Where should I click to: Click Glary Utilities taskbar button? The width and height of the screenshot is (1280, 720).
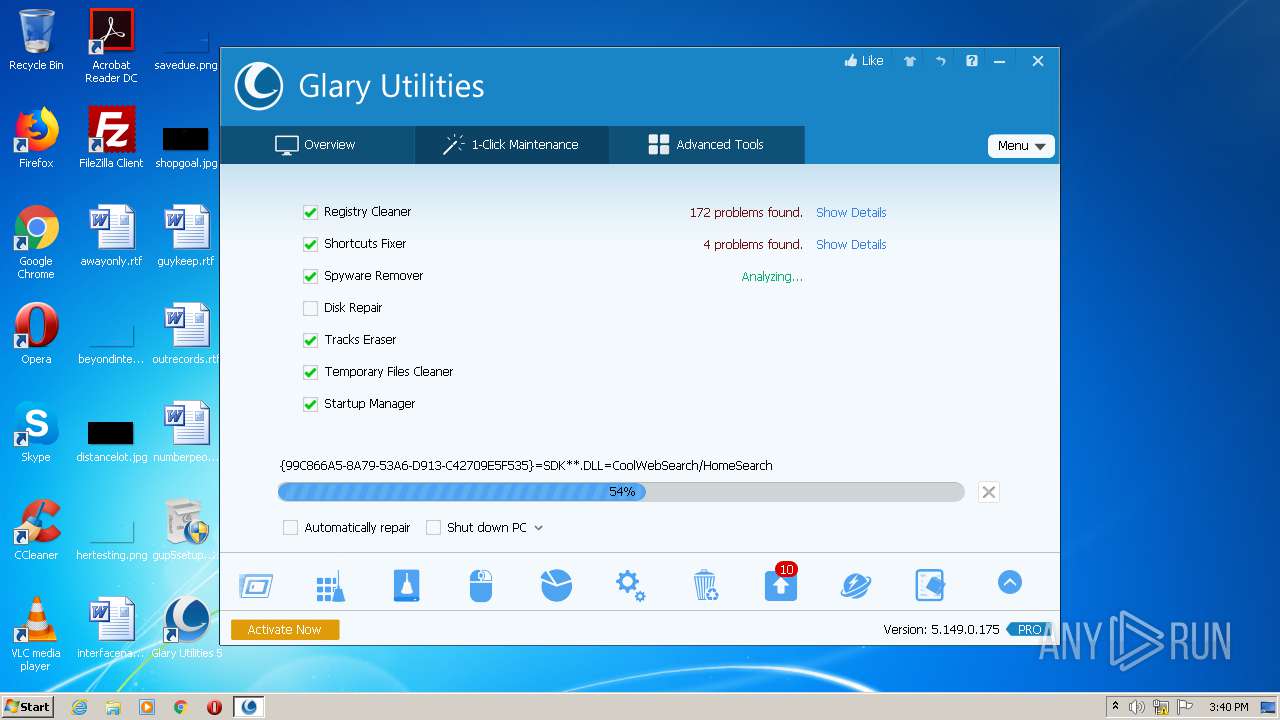249,707
